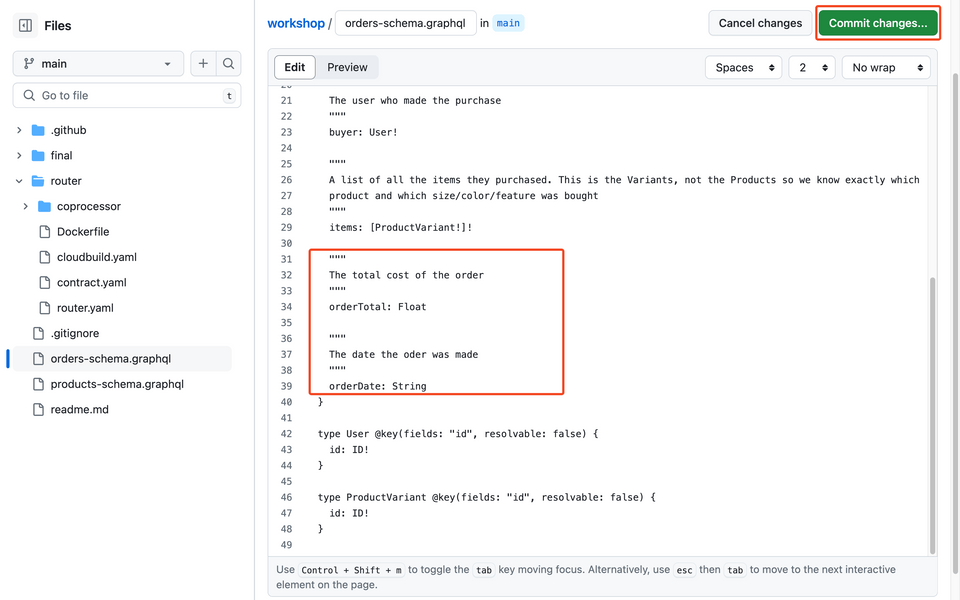Open router.yaml file

(x=85, y=308)
